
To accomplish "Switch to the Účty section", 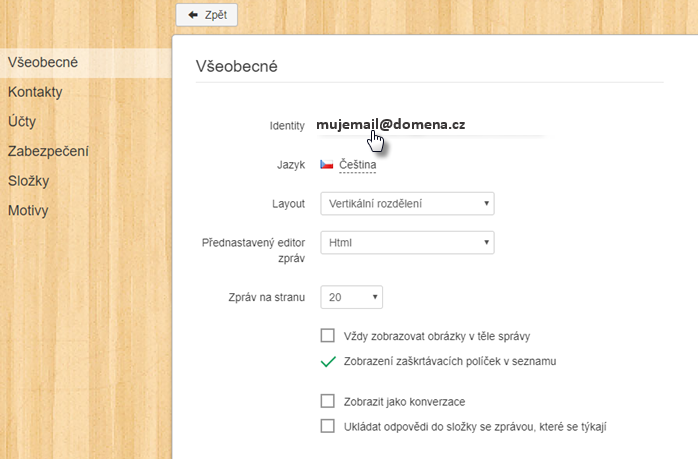I will (22, 121).
